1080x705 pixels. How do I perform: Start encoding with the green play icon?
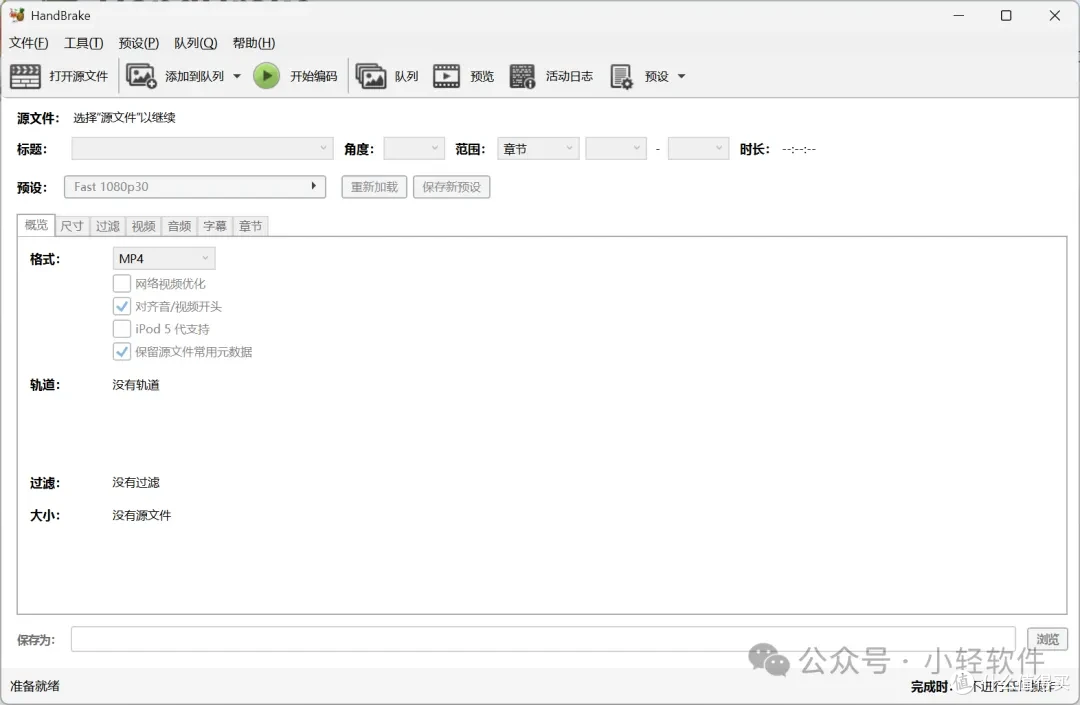pyautogui.click(x=267, y=76)
